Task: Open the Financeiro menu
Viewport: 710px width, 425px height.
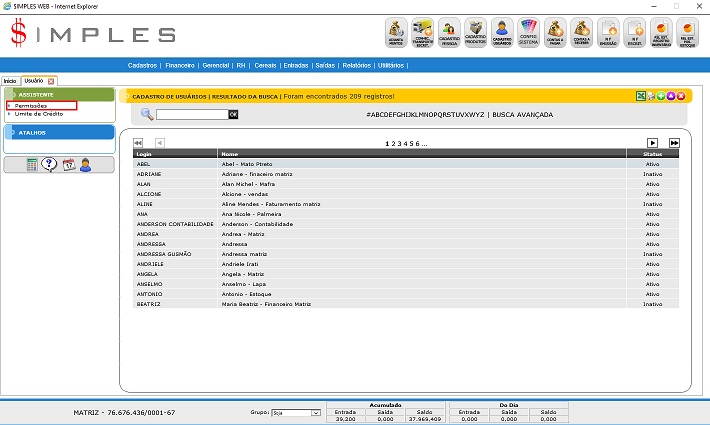Action: (x=180, y=65)
